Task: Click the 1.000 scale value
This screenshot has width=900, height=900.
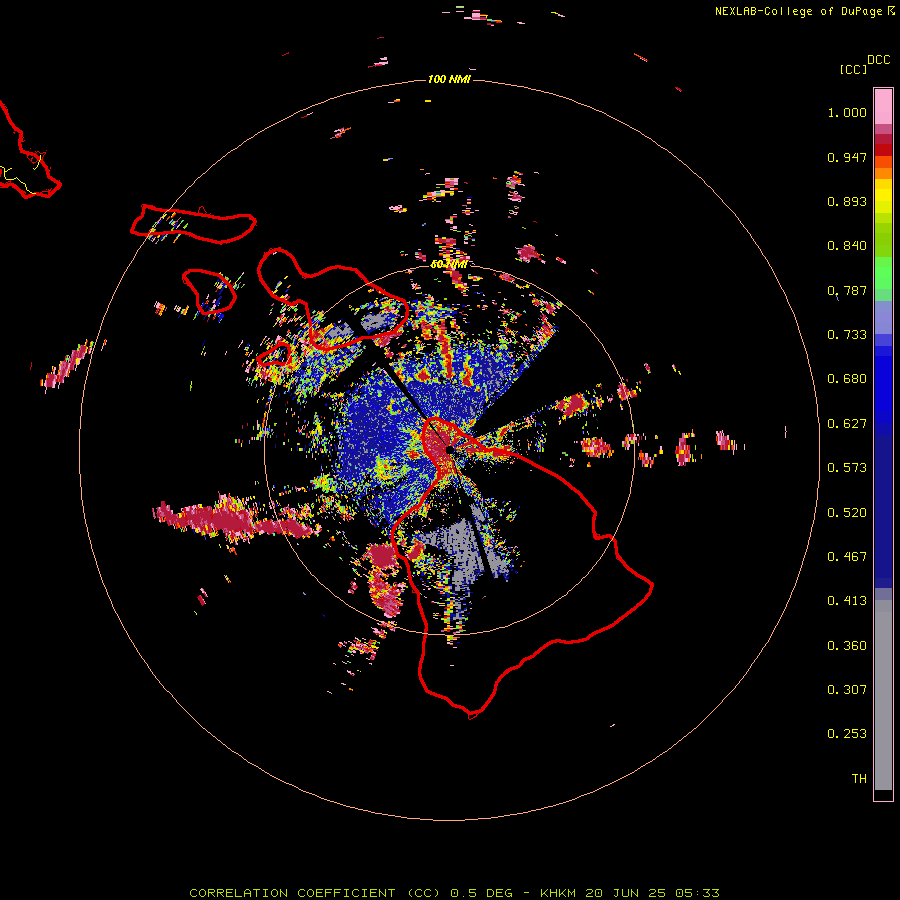Action: pyautogui.click(x=847, y=112)
